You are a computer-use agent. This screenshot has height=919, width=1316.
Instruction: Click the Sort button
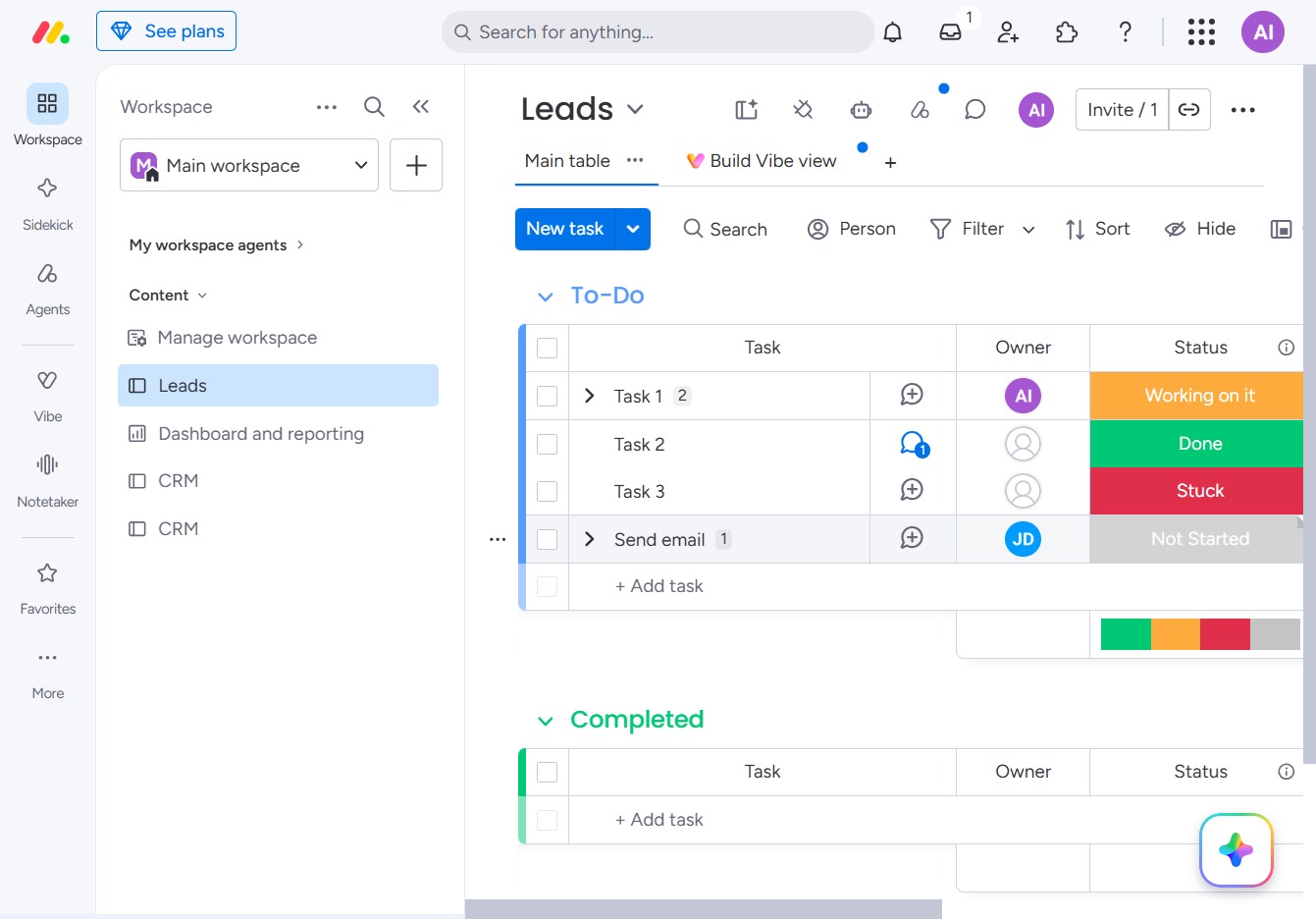[1097, 229]
